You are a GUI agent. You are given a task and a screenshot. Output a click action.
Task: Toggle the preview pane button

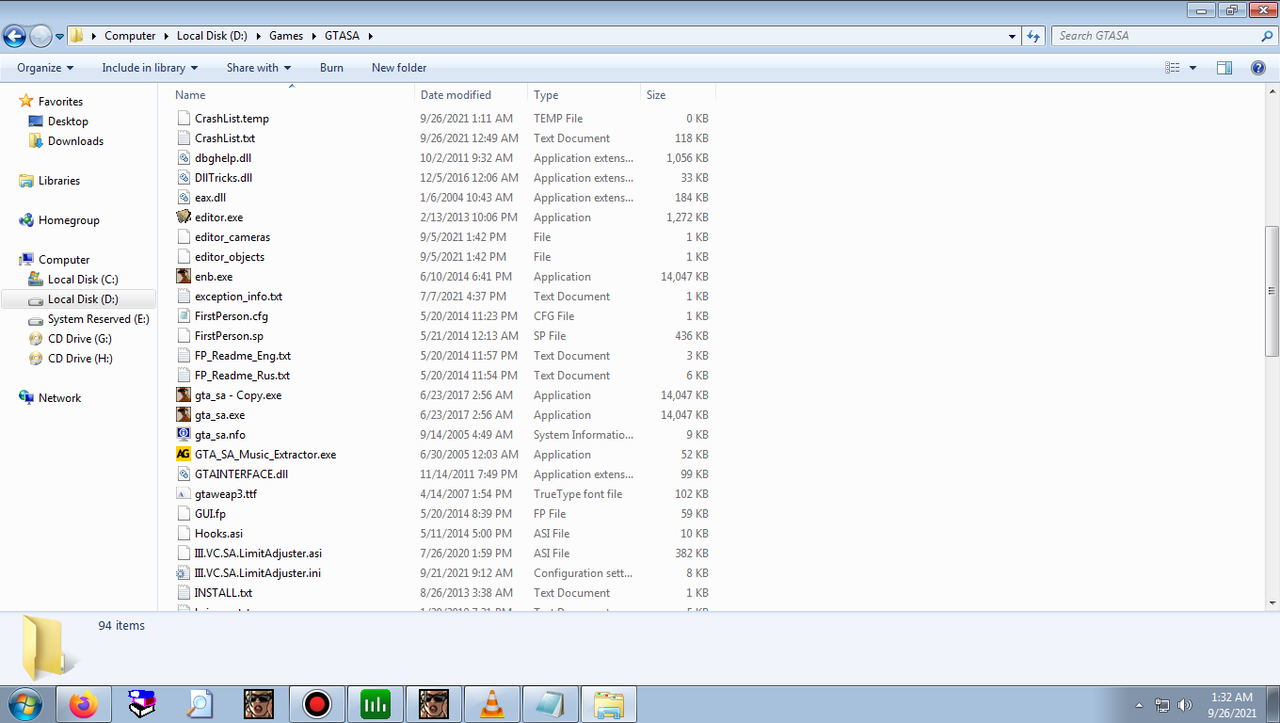(x=1224, y=68)
